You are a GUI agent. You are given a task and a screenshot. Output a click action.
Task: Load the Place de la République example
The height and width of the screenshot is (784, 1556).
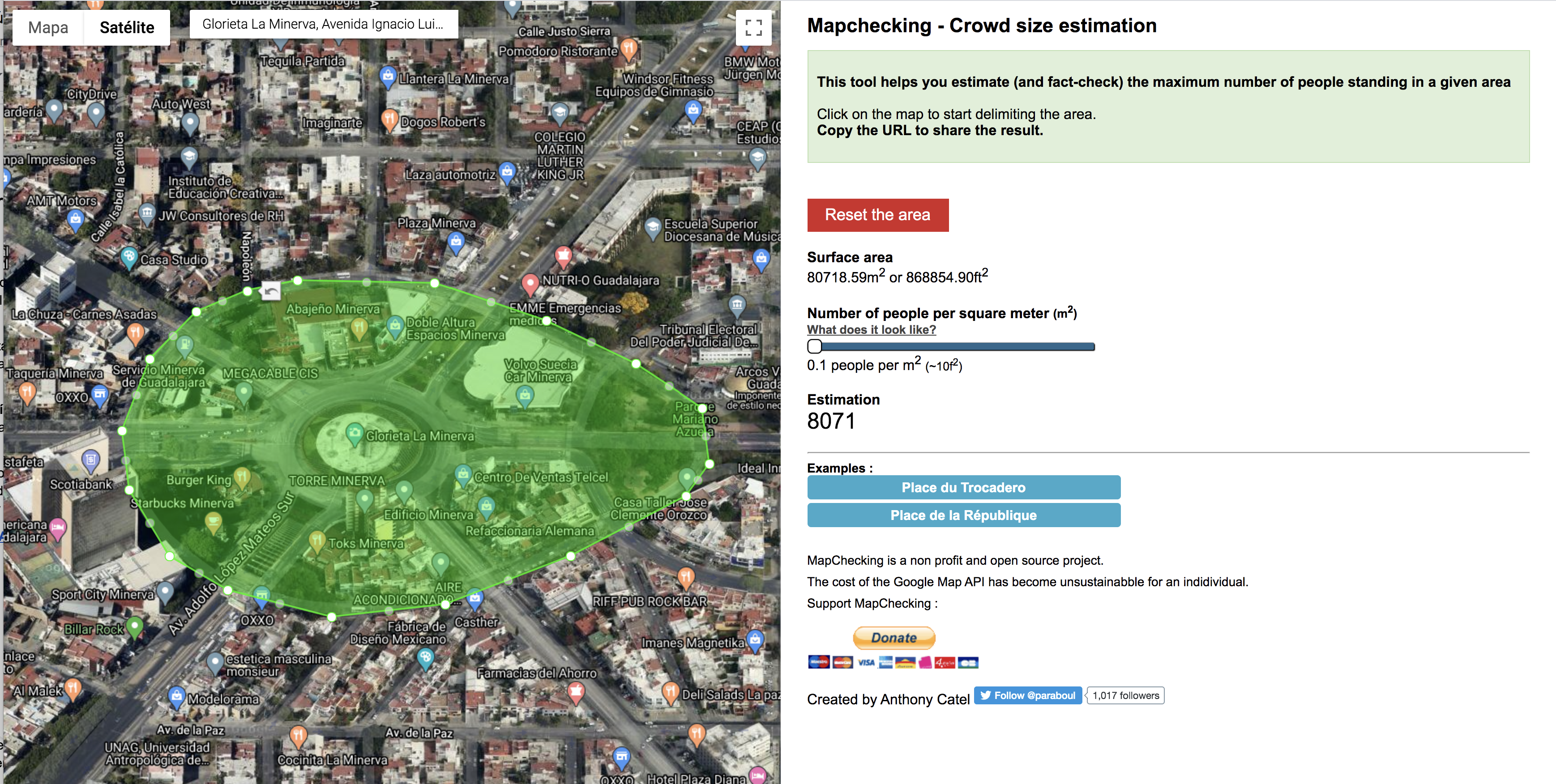[964, 515]
